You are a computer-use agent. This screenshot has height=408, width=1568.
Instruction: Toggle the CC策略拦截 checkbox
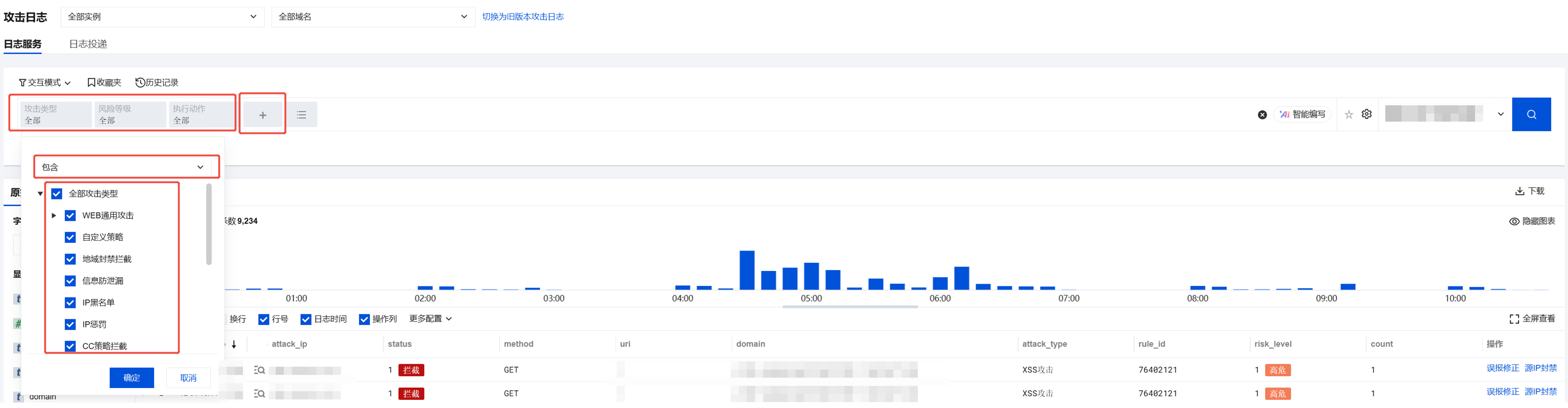(x=70, y=346)
